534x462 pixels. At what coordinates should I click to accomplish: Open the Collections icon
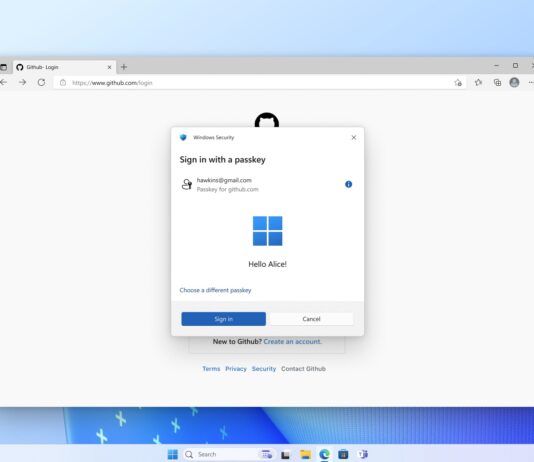497,82
